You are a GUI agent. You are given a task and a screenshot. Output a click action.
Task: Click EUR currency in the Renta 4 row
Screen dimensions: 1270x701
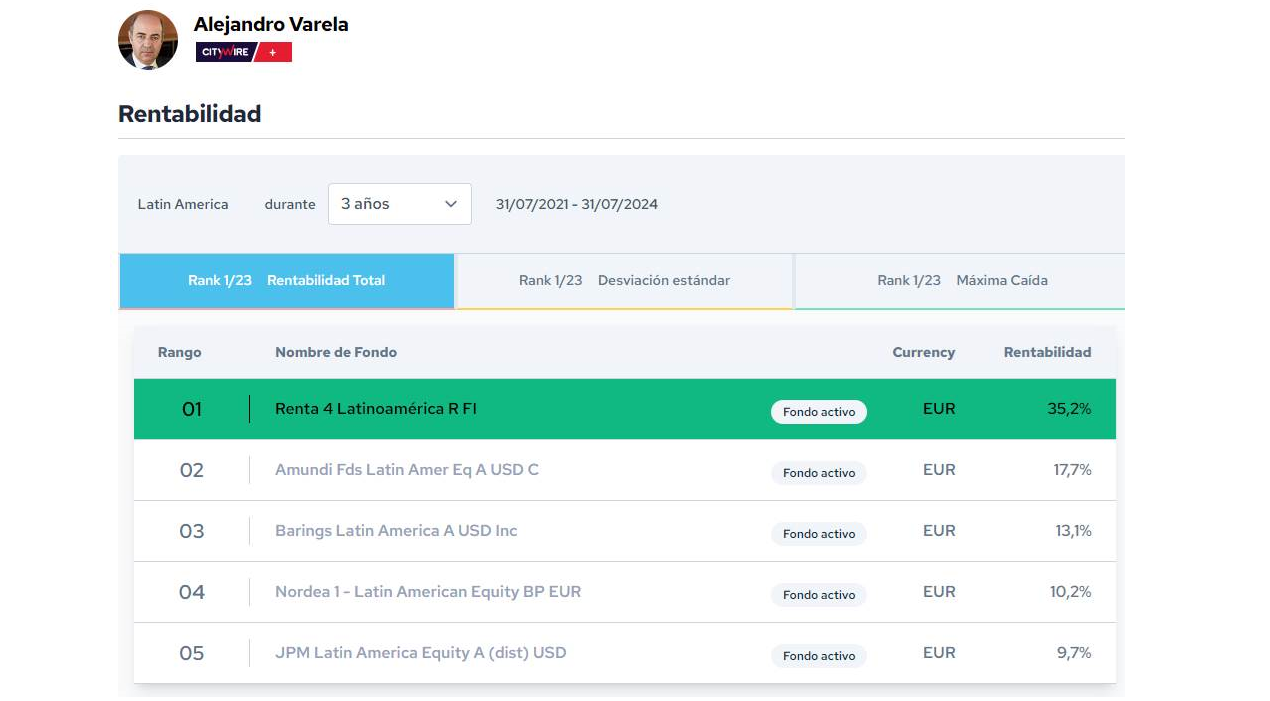point(939,409)
